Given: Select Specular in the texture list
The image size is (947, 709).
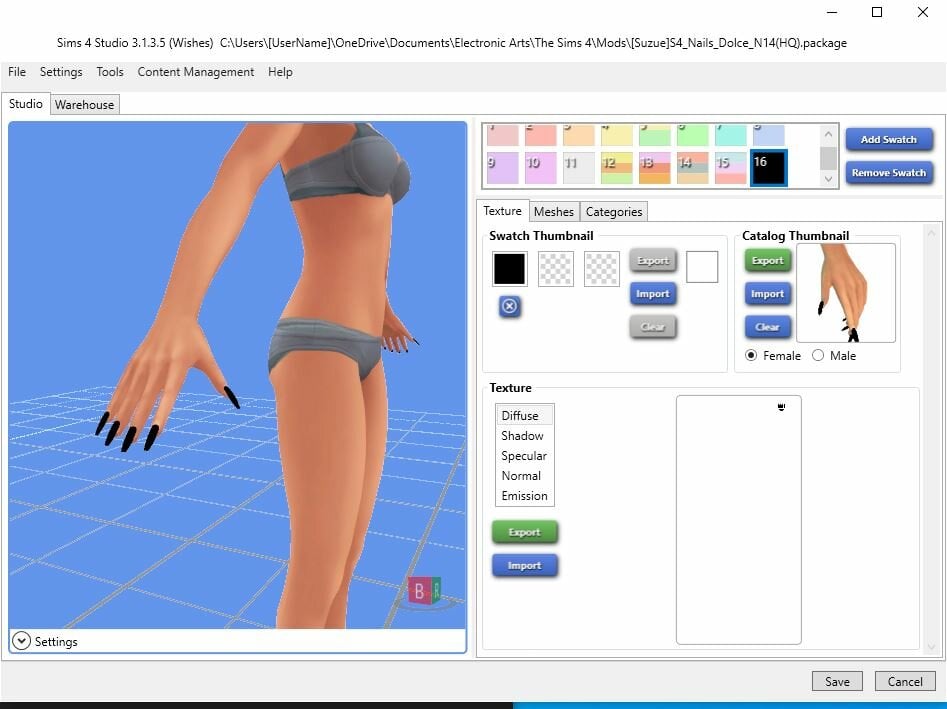Looking at the screenshot, I should pyautogui.click(x=524, y=455).
